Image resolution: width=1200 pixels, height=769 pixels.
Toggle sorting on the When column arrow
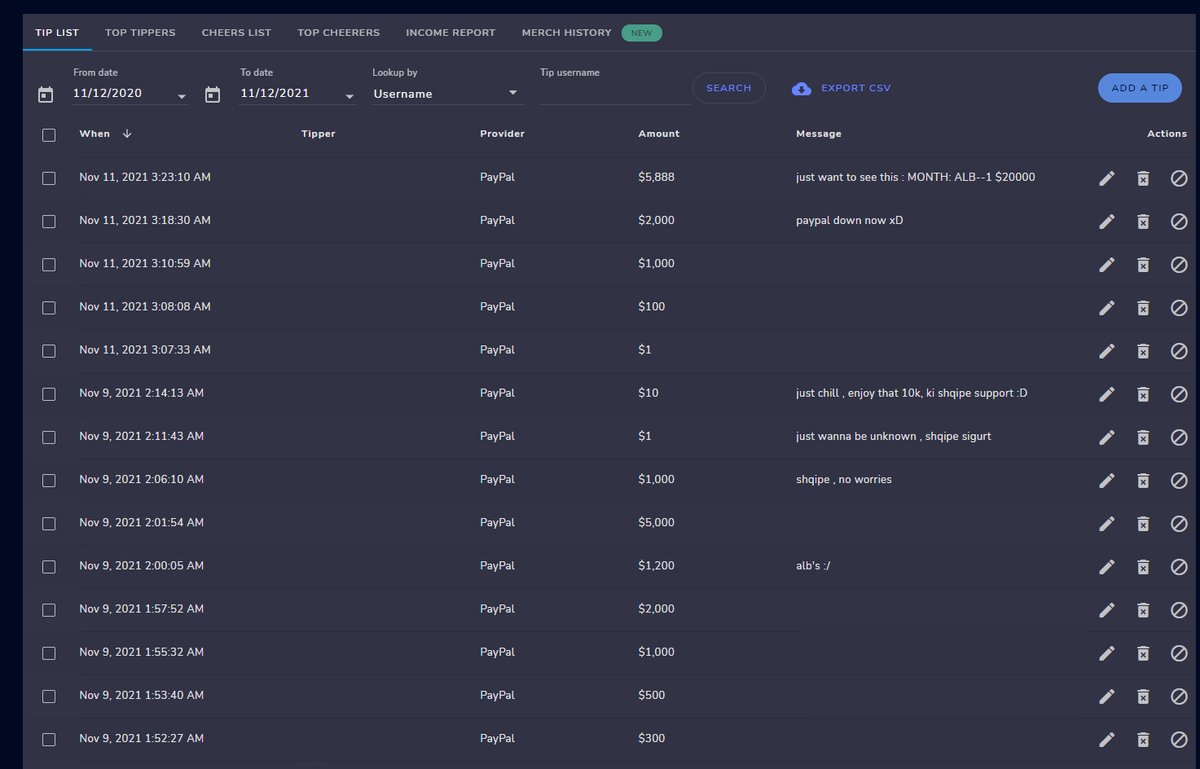126,133
